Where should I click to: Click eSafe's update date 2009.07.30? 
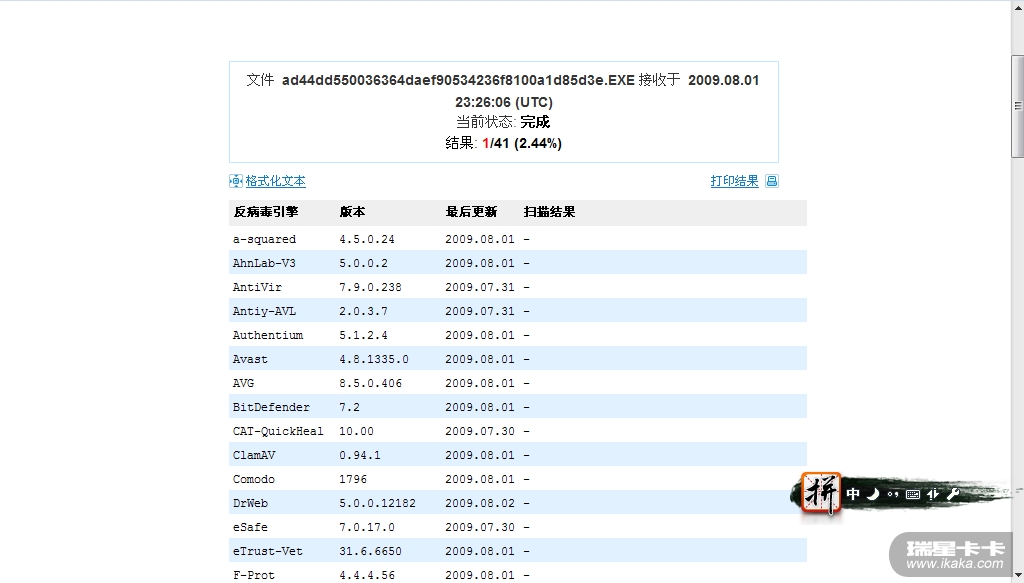(x=480, y=528)
